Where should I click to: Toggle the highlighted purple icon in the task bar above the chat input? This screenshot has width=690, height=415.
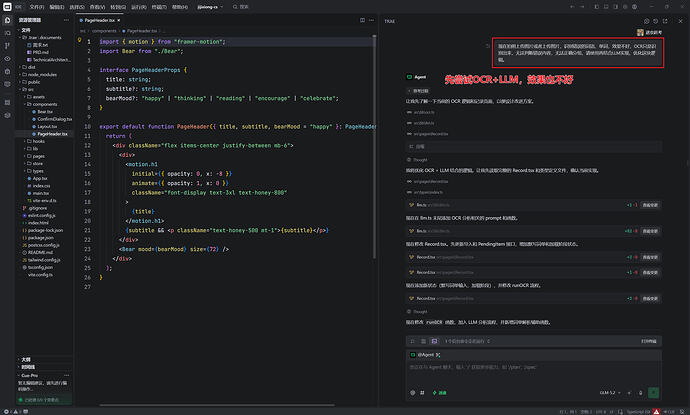(434, 341)
